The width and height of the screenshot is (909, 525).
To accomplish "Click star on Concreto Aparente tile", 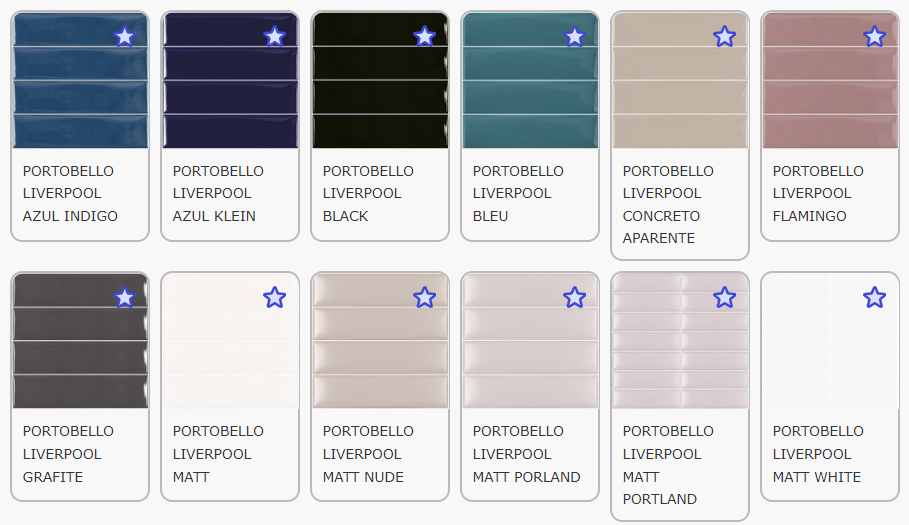I will pos(724,37).
